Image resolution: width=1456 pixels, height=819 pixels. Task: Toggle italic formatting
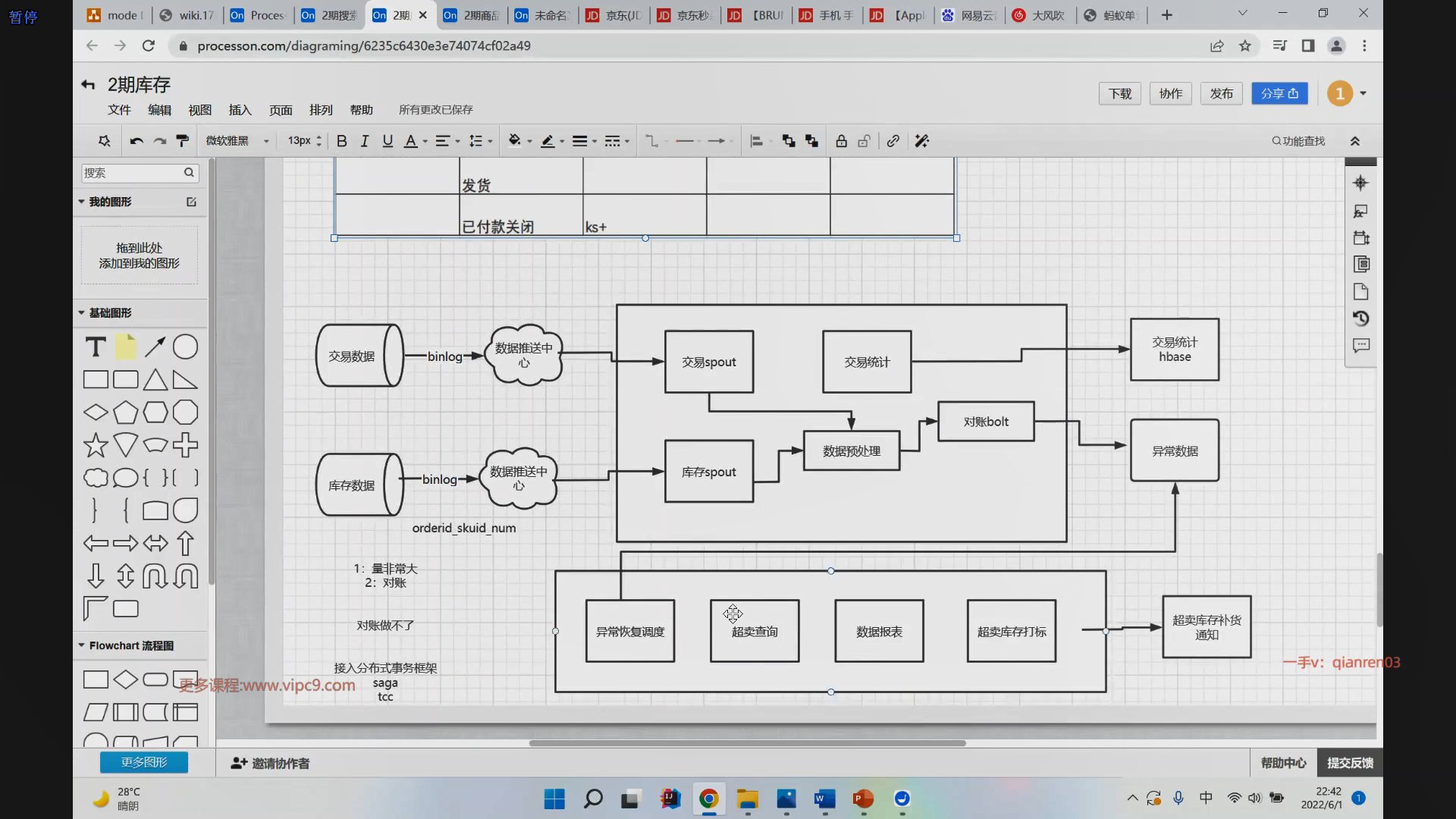click(x=365, y=141)
